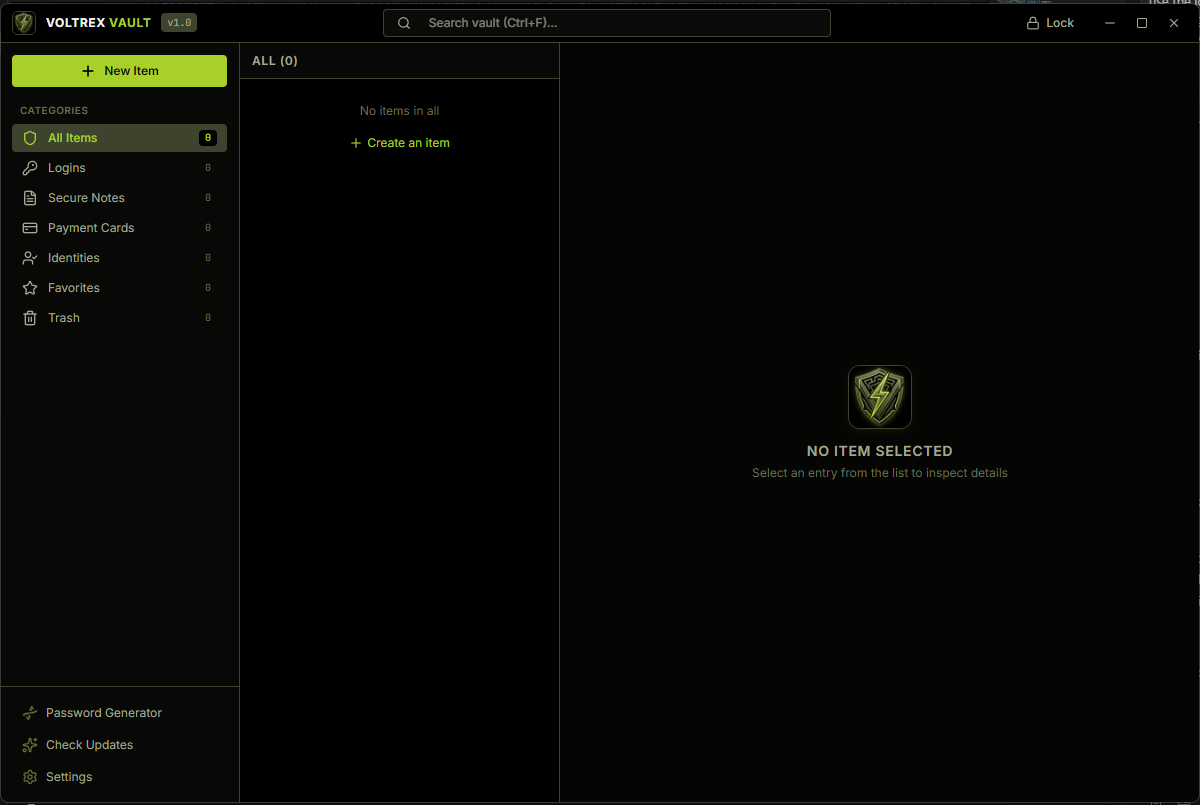Click the search magnifier icon
Viewport: 1200px width, 805px height.
coord(404,23)
